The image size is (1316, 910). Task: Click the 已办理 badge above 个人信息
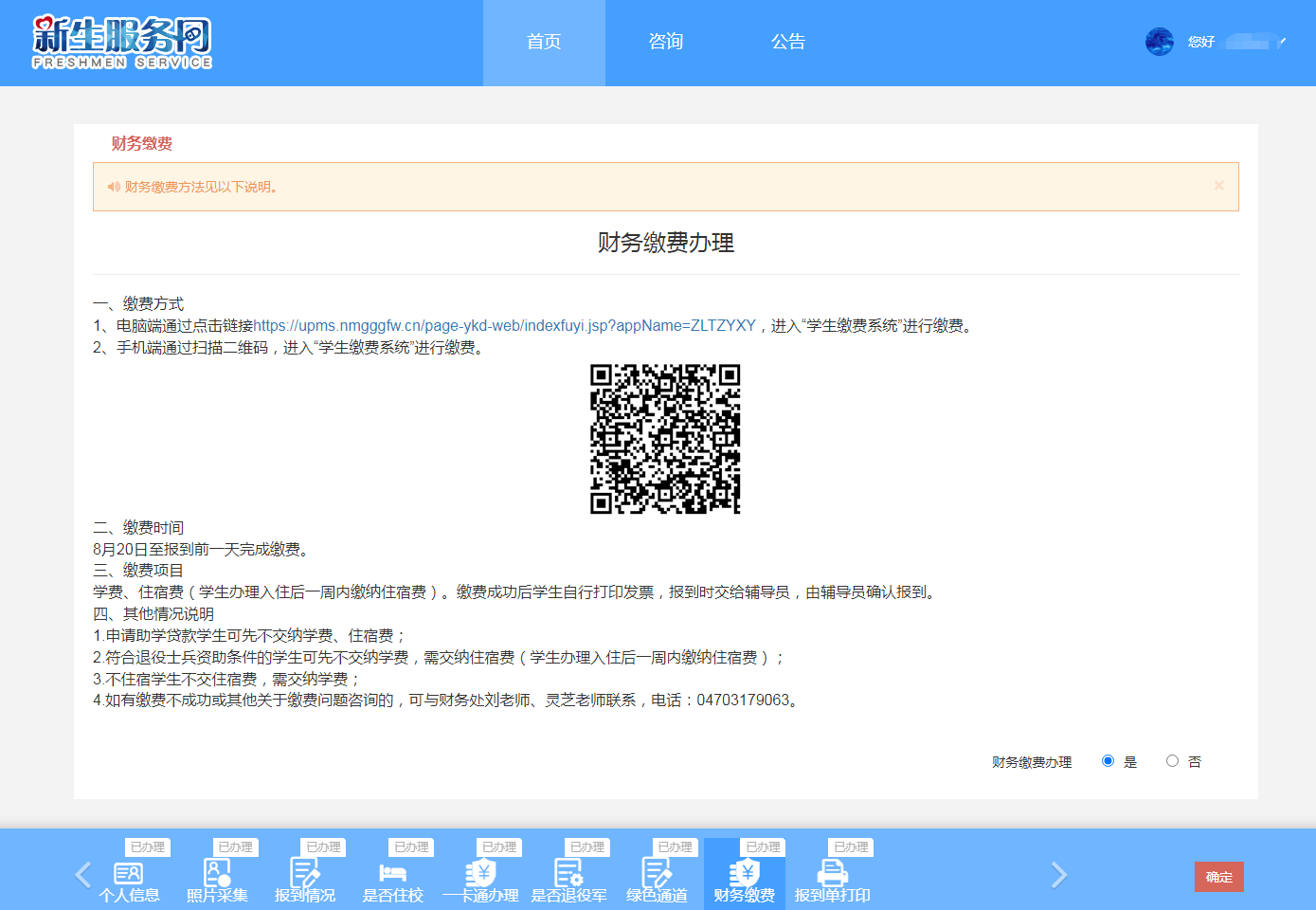coord(147,847)
